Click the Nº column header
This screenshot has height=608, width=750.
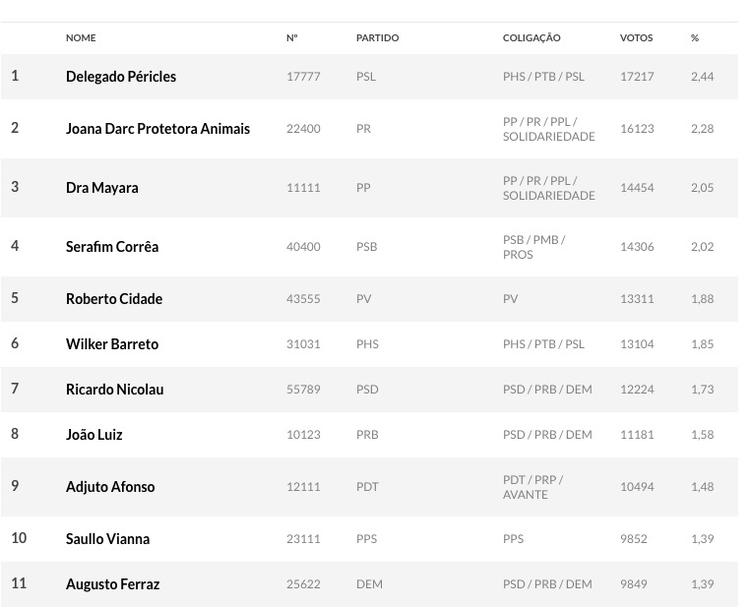click(292, 38)
